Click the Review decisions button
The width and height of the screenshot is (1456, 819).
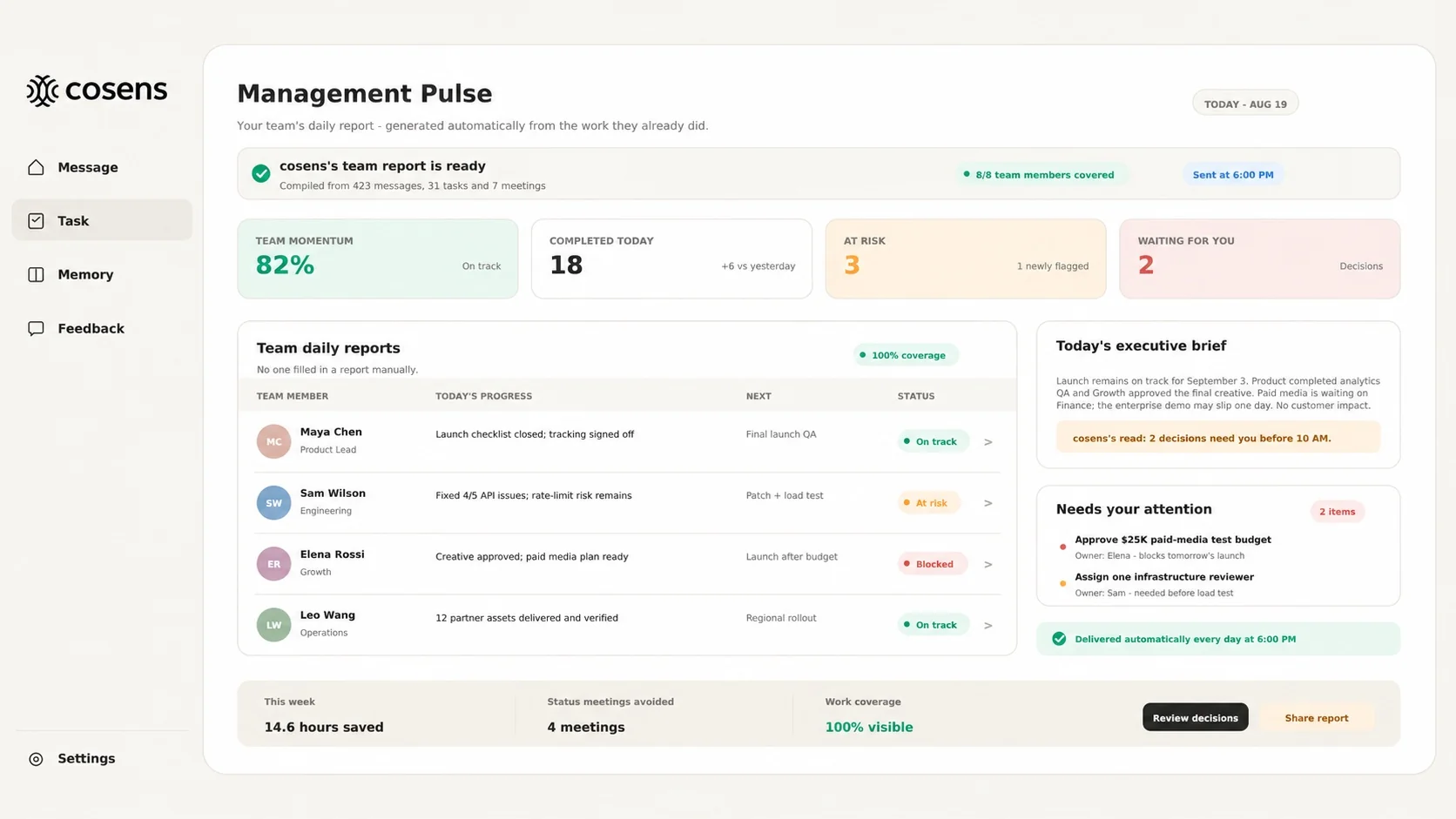point(1195,717)
